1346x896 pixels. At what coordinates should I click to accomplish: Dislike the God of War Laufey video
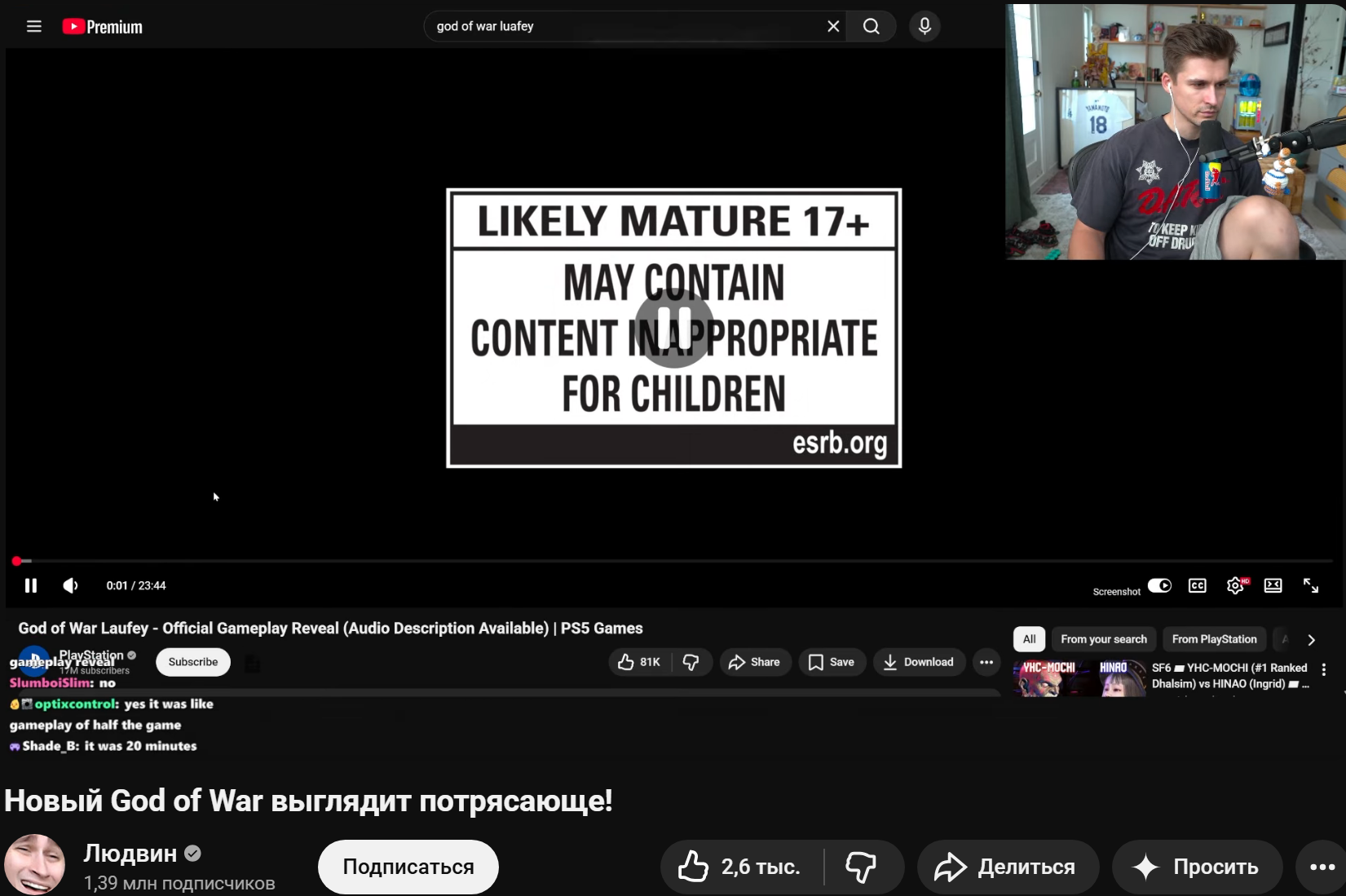[691, 662]
